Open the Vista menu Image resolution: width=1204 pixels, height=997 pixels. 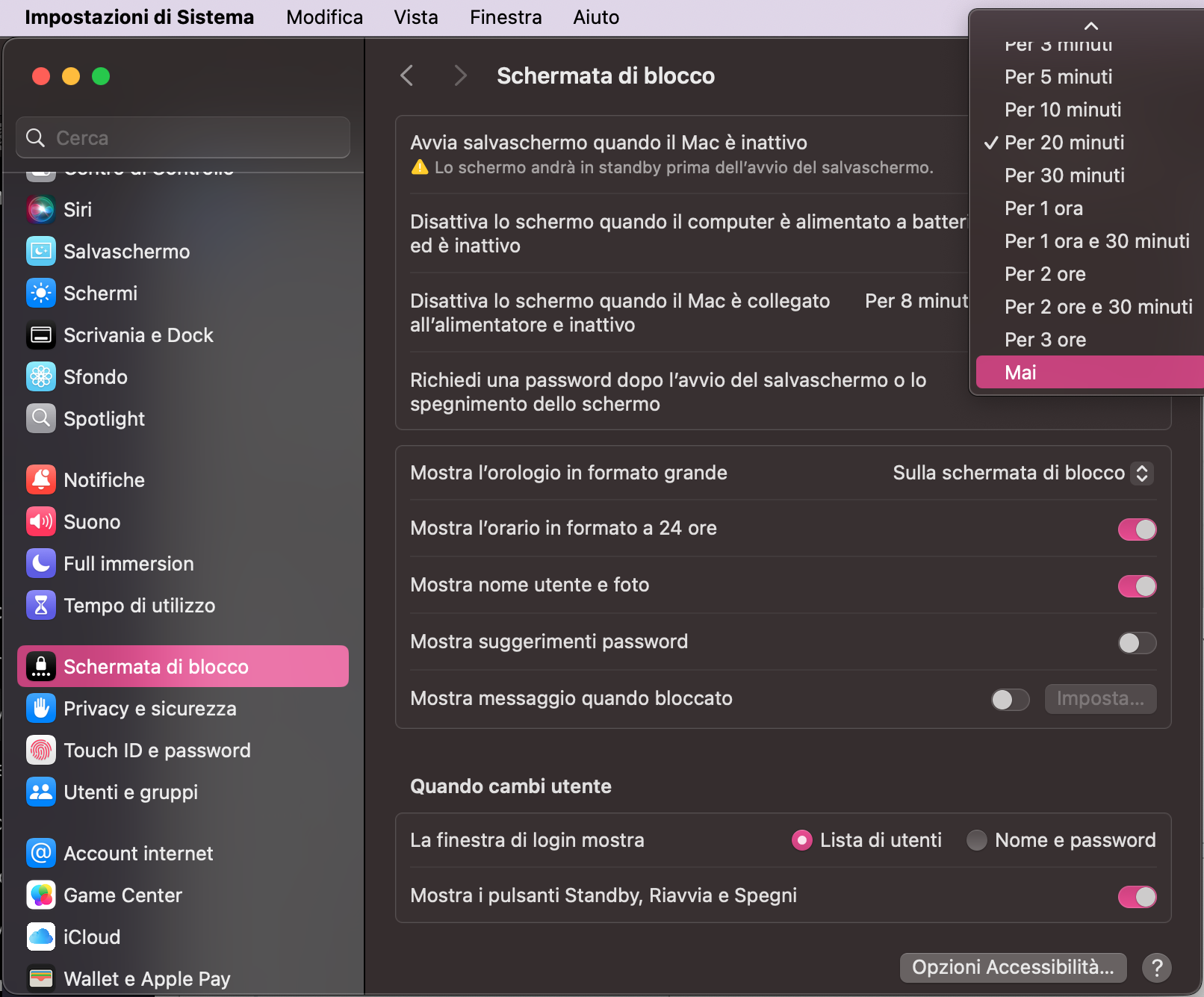416,17
